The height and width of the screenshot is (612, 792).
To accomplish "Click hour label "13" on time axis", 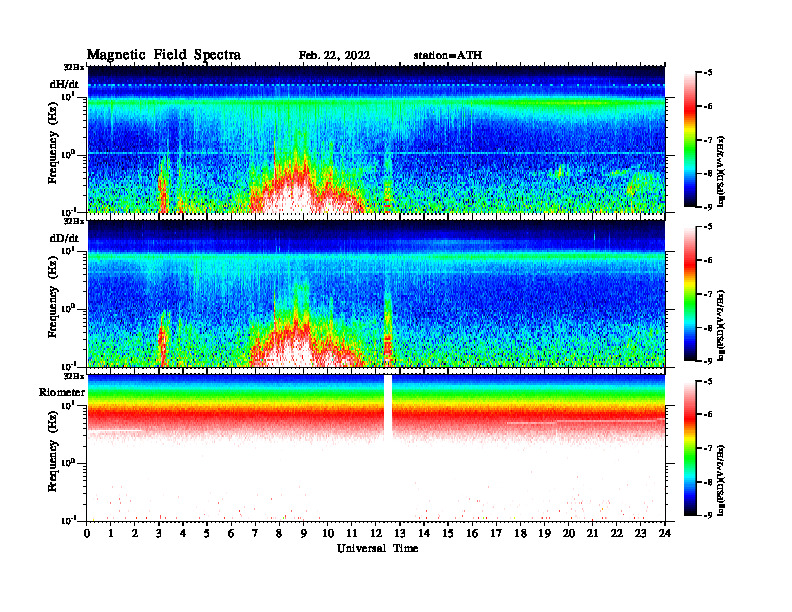I will [x=400, y=533].
